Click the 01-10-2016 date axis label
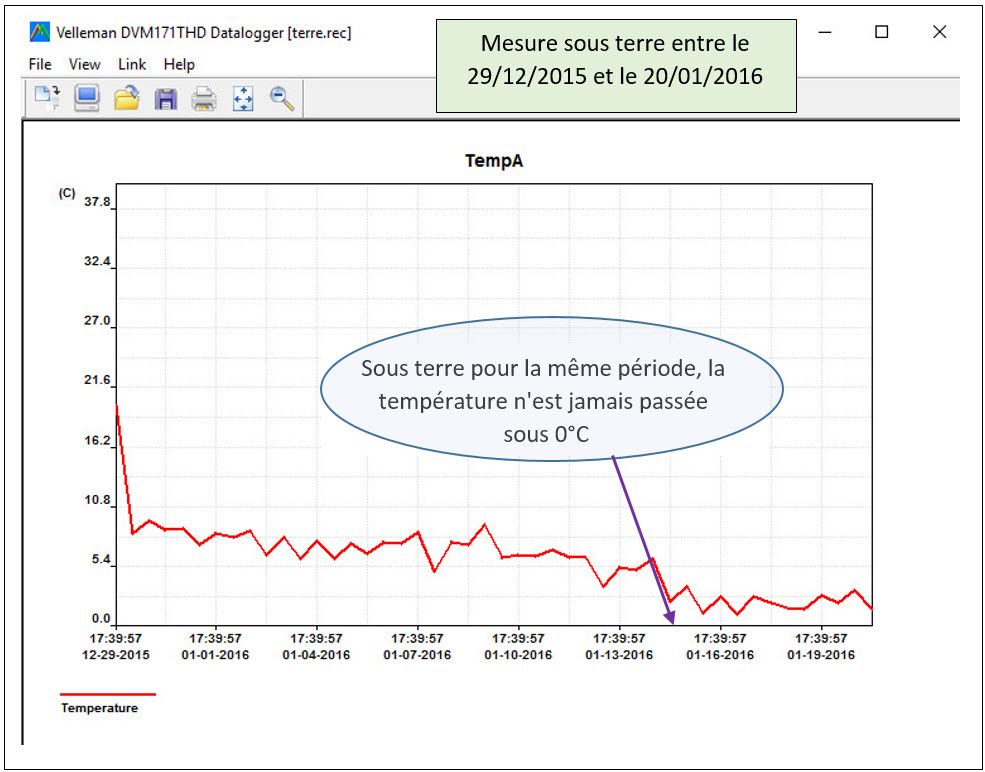This screenshot has width=985, height=772. point(518,655)
